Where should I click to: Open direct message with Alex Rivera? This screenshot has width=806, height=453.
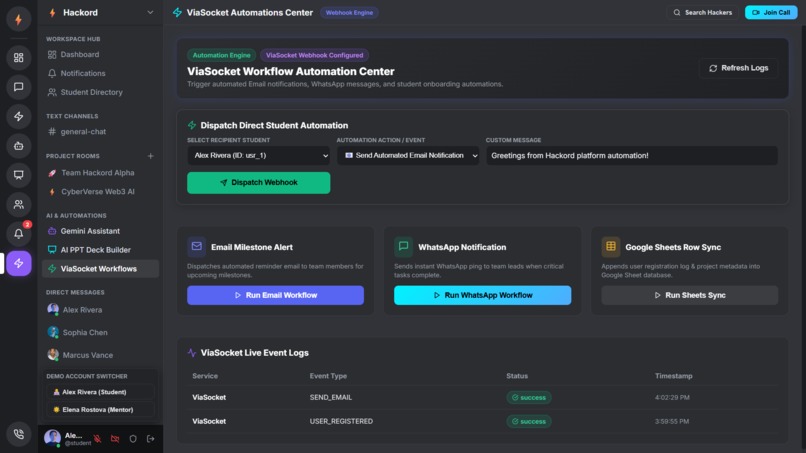pos(100,310)
